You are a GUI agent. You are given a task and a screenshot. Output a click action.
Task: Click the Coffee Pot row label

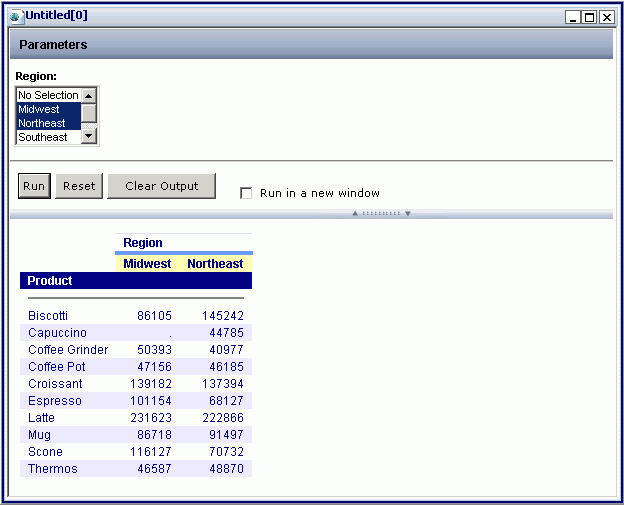[57, 367]
